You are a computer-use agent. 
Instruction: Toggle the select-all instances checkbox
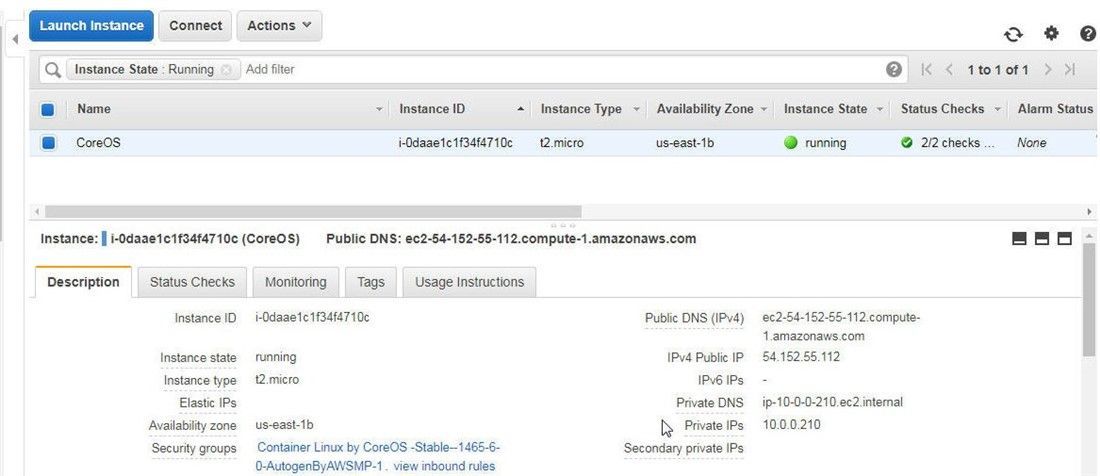click(x=48, y=109)
